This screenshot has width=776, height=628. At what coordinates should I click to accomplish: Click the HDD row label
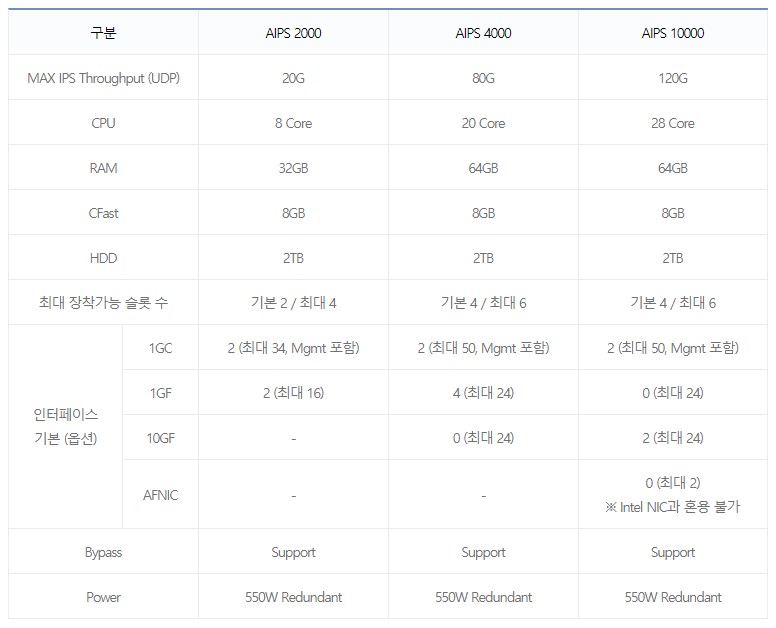[103, 258]
